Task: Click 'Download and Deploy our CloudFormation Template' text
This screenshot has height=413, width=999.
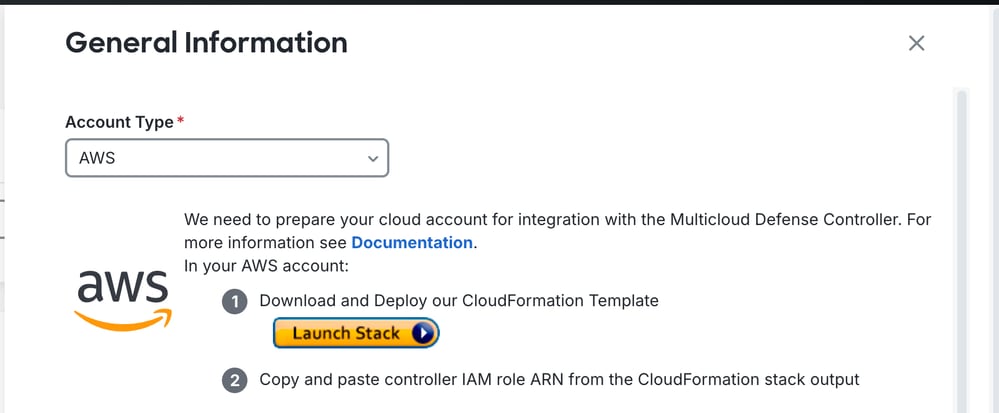Action: pyautogui.click(x=459, y=300)
